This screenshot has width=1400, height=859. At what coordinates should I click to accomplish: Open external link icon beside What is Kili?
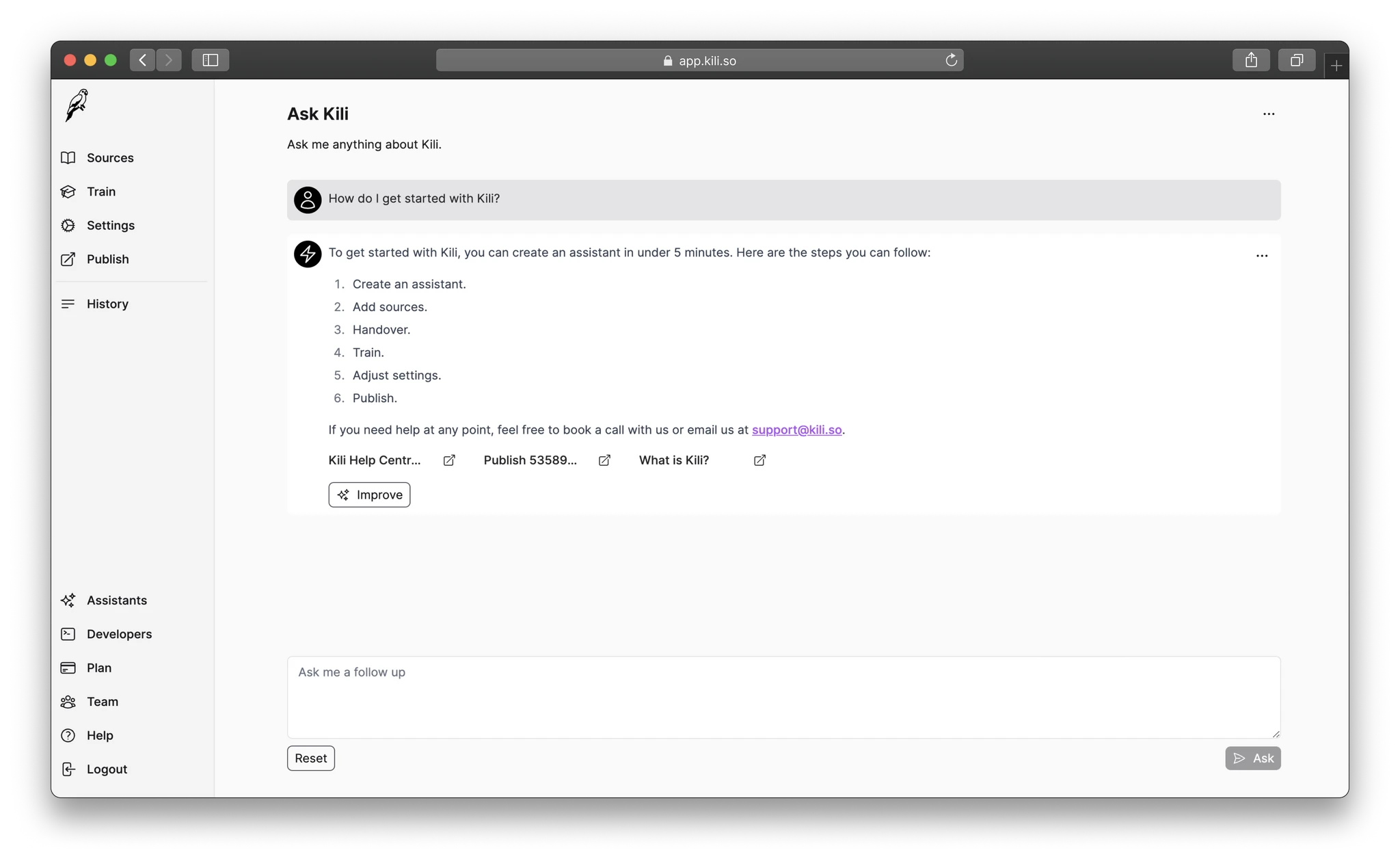759,460
